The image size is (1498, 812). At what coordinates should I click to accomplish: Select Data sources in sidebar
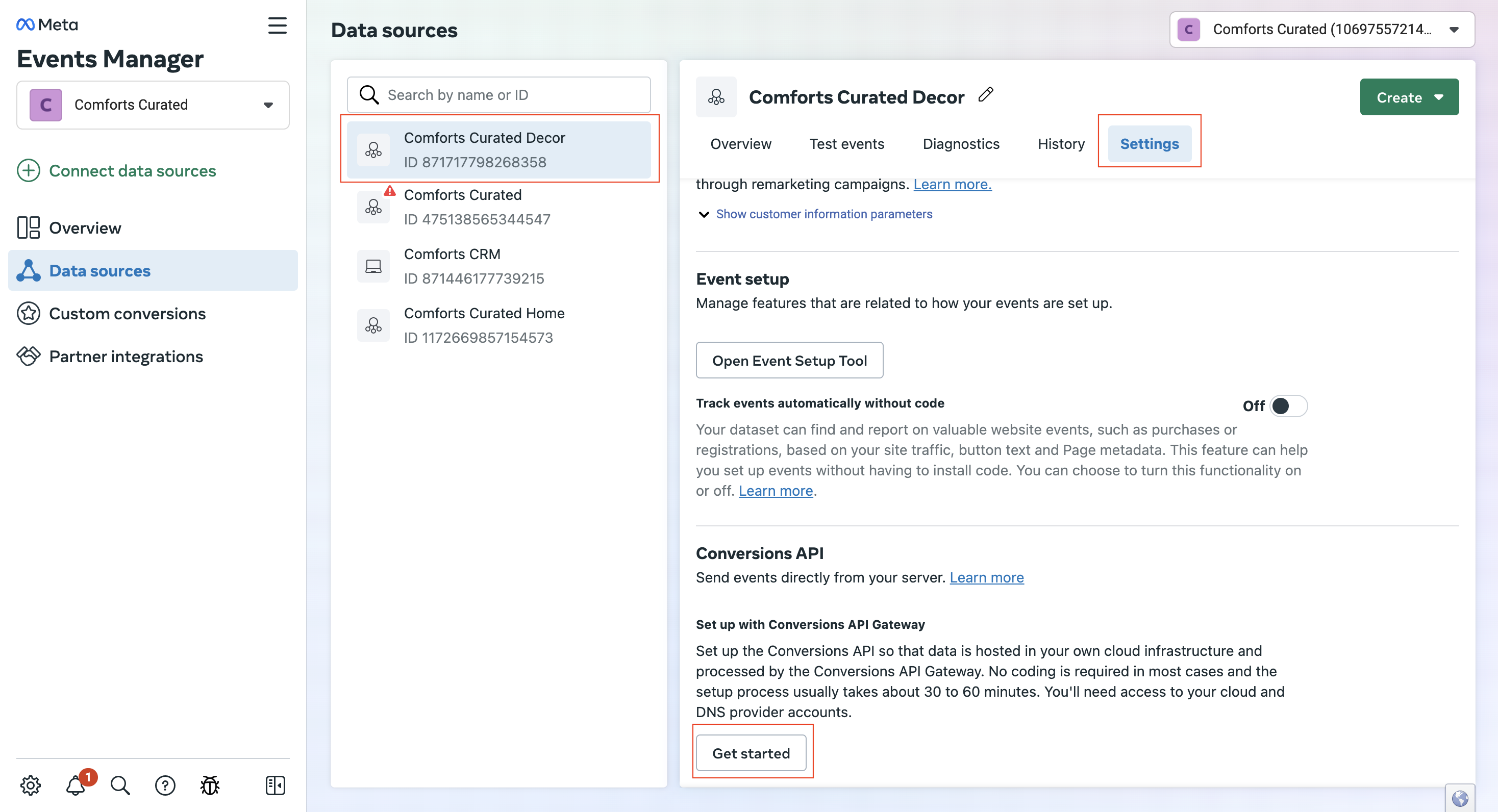[x=153, y=270]
